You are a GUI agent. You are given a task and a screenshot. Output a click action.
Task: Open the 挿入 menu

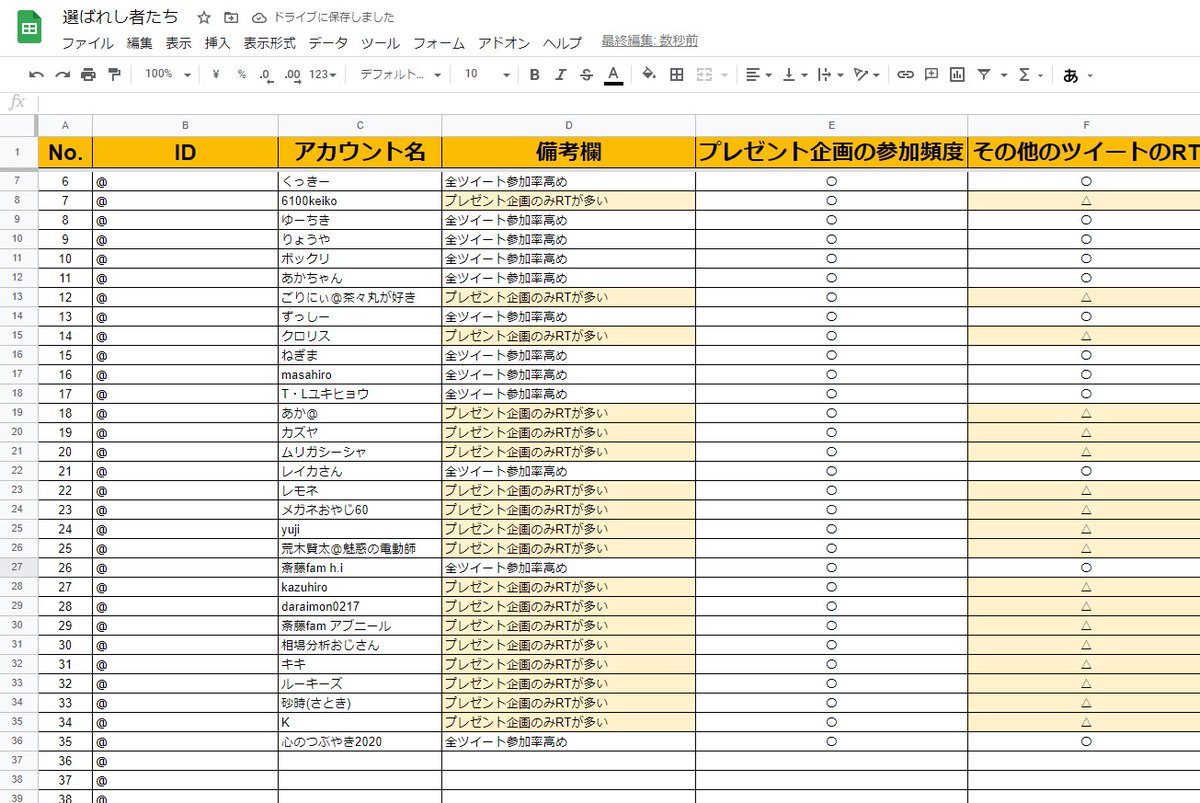coord(218,43)
